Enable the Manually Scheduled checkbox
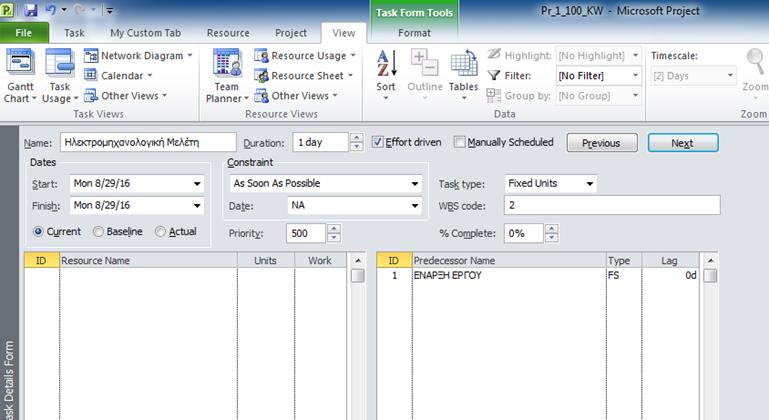The width and height of the screenshot is (769, 420). point(460,142)
